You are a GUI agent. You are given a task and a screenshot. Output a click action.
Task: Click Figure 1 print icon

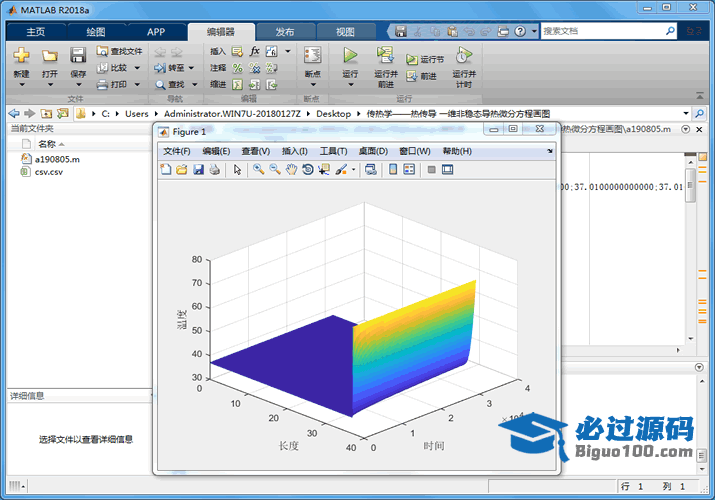214,170
